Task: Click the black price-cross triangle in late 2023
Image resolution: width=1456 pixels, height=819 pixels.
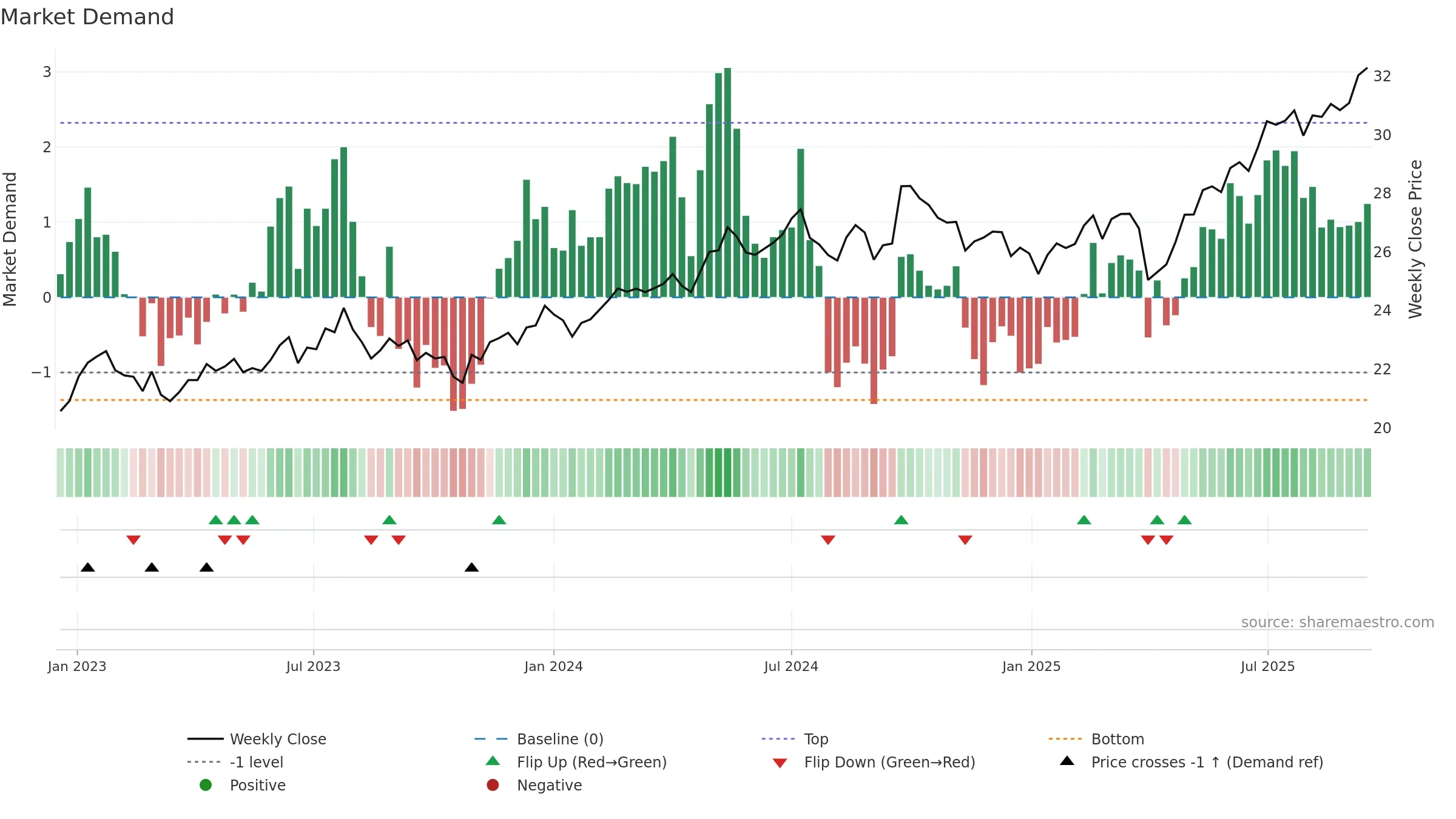Action: [471, 567]
